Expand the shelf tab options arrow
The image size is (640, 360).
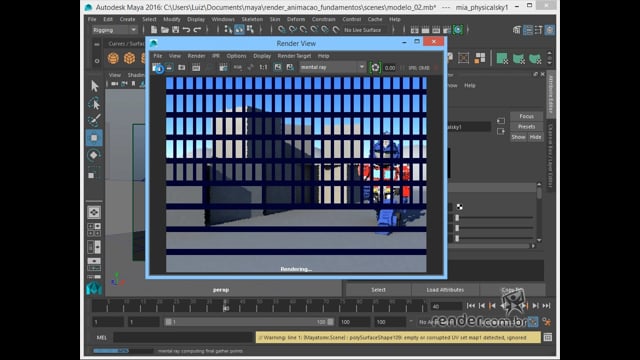[x=97, y=44]
